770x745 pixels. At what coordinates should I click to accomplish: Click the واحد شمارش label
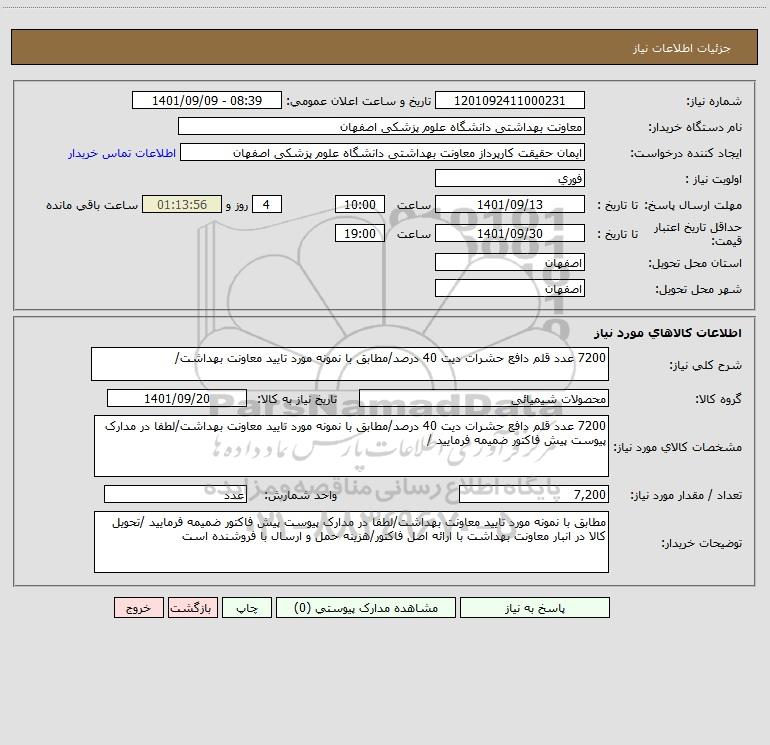[301, 496]
